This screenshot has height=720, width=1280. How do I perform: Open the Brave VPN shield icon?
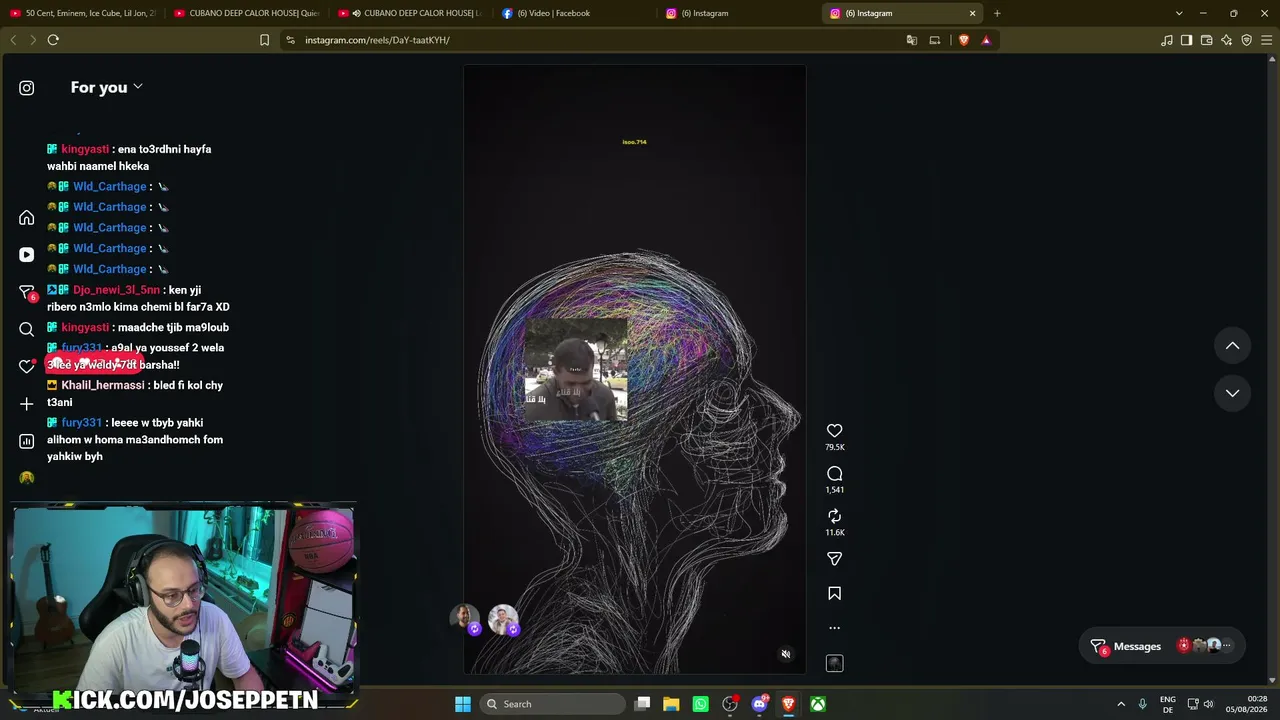1247,40
